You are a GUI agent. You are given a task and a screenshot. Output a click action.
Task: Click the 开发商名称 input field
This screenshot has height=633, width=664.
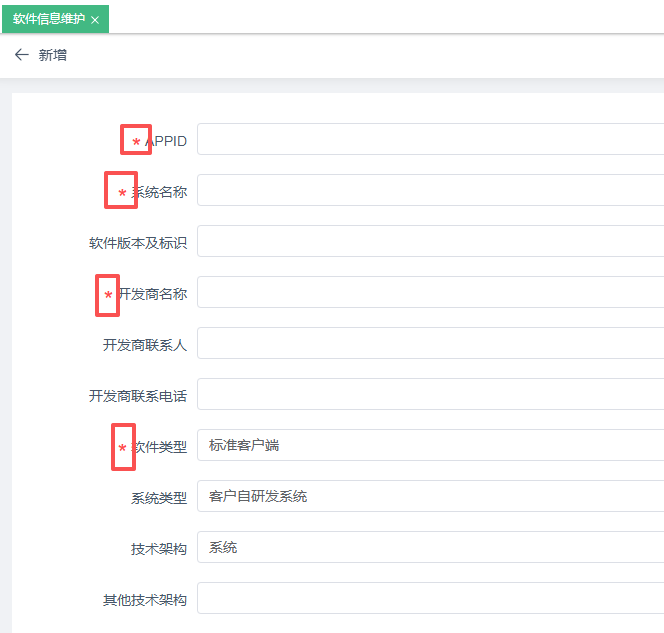[x=430, y=292]
